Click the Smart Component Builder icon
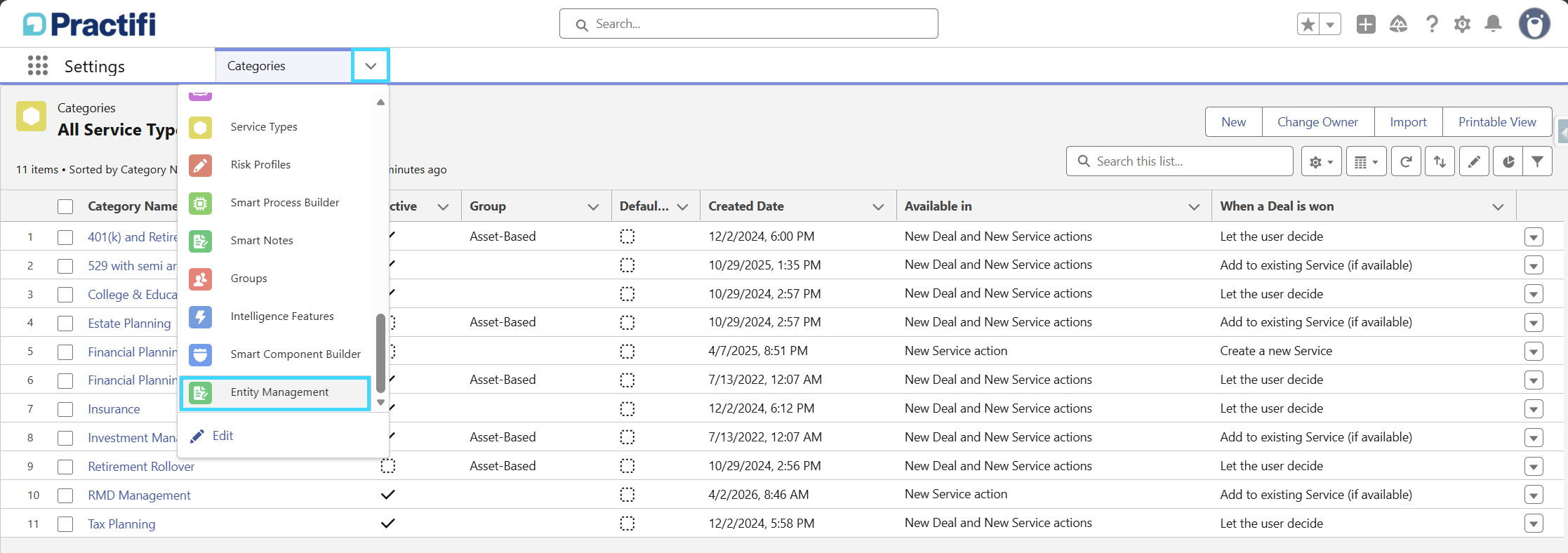 coord(200,354)
